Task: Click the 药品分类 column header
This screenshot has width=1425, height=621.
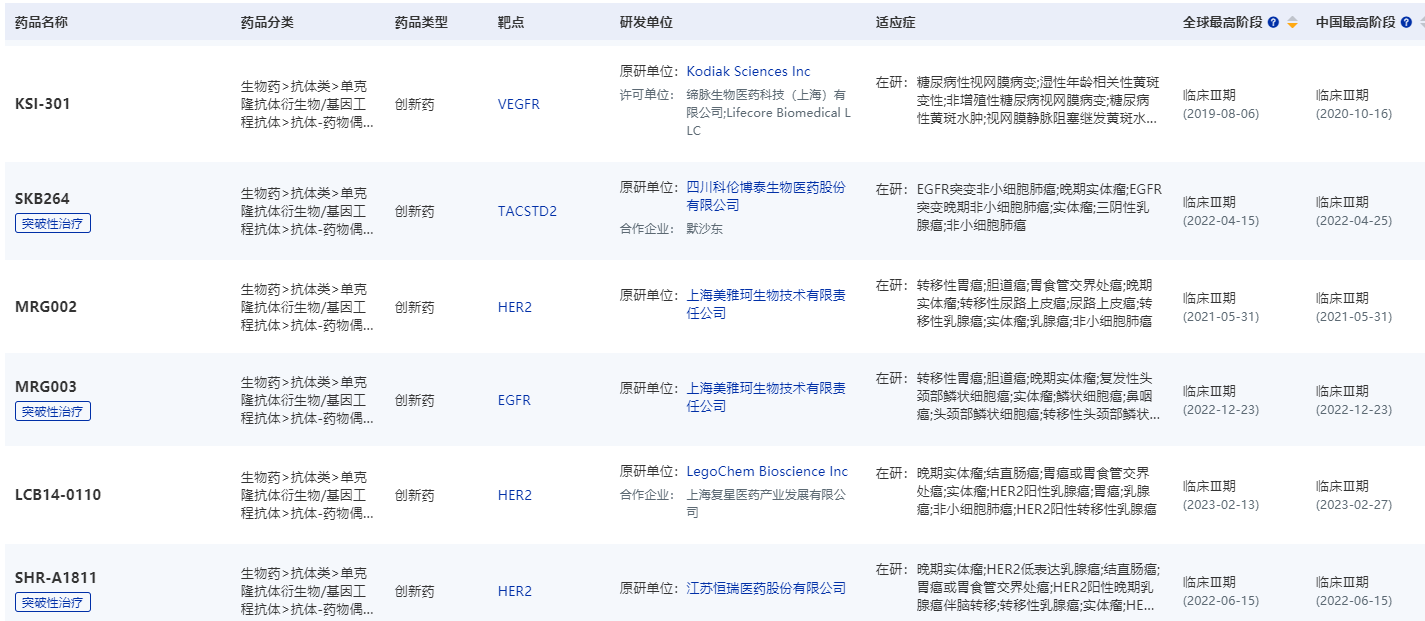Action: point(268,22)
